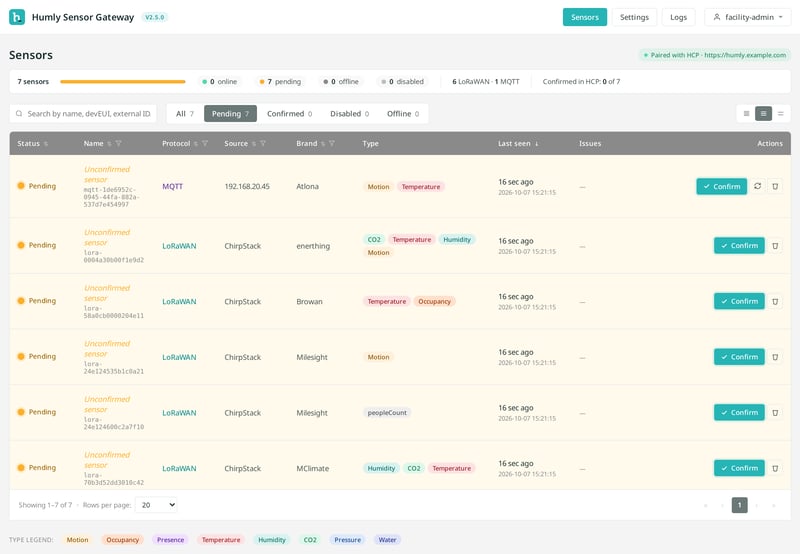
Task: Click the Motion legend chip
Action: click(77, 540)
